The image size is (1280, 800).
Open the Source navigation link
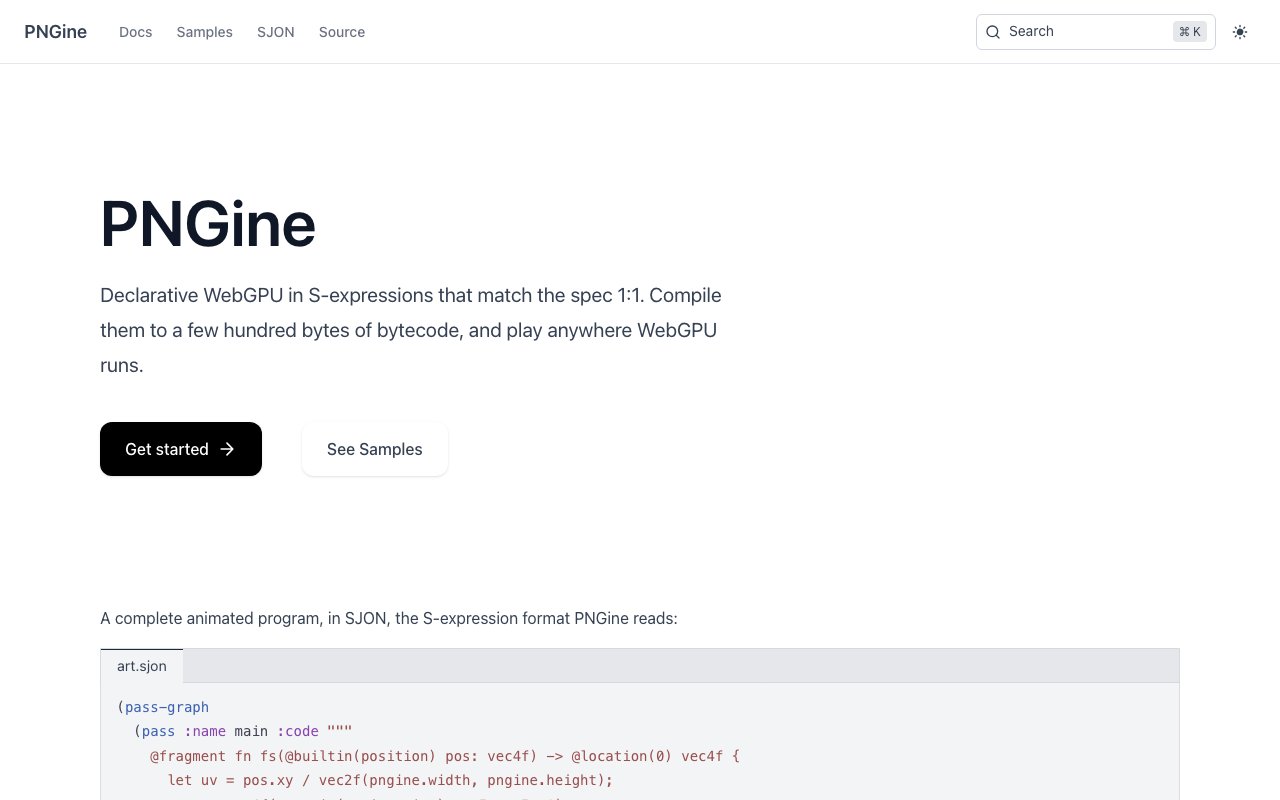pos(342,32)
